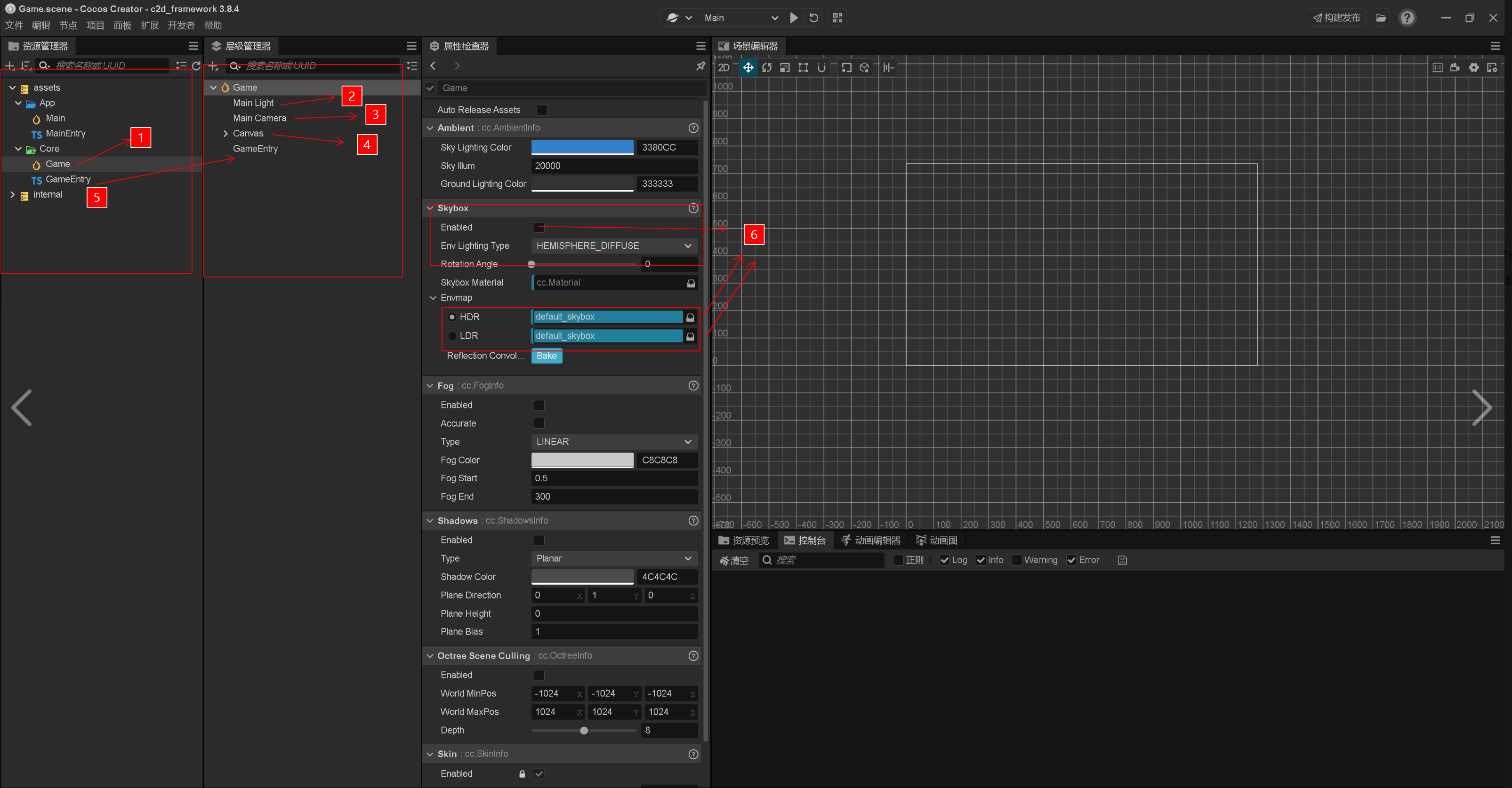Open the Fog Color swatch
Viewport: 1512px width, 788px height.
click(582, 460)
